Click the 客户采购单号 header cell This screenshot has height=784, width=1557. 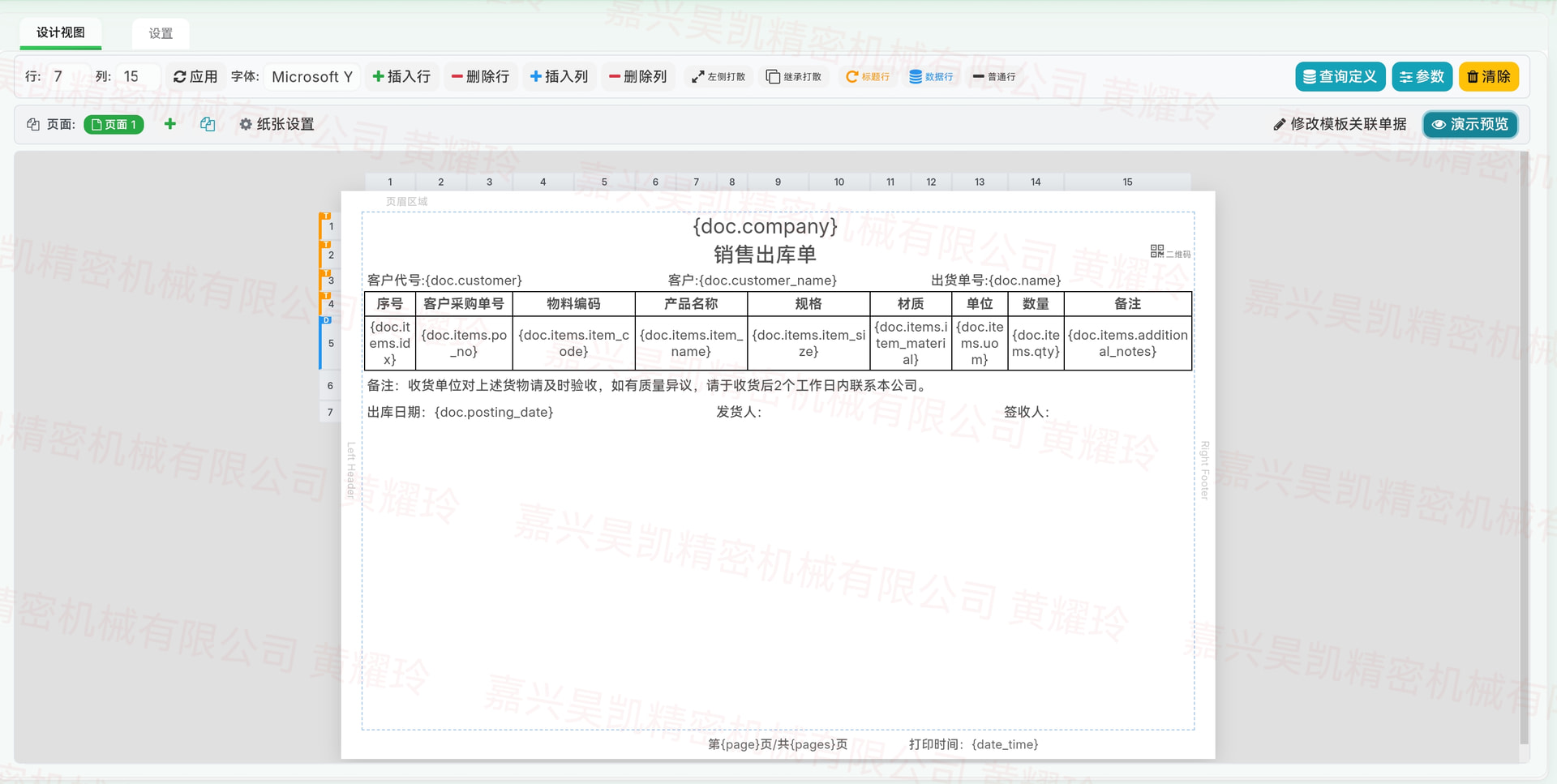tap(464, 304)
